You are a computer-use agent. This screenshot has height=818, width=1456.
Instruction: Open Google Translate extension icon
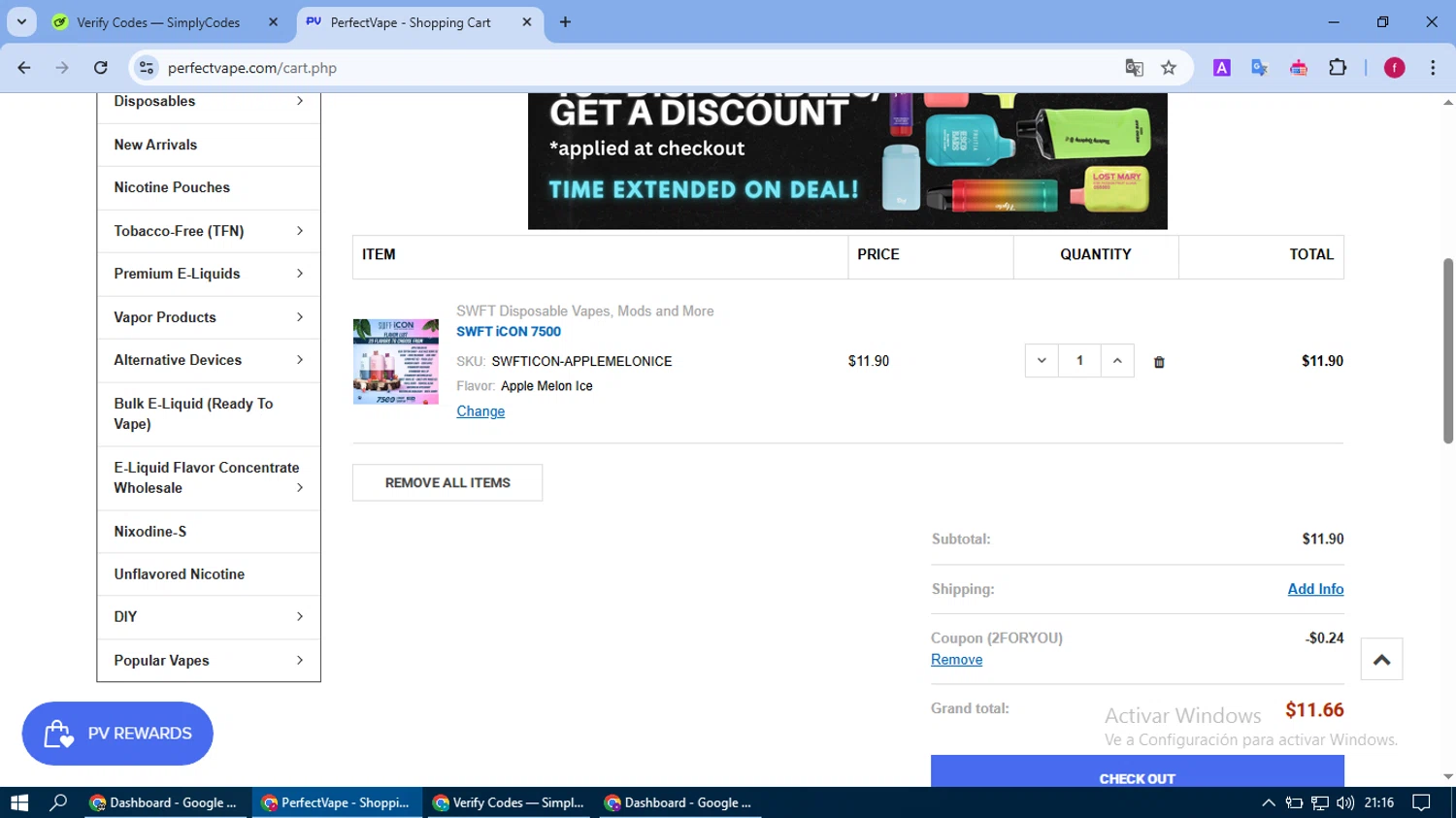tap(1260, 68)
